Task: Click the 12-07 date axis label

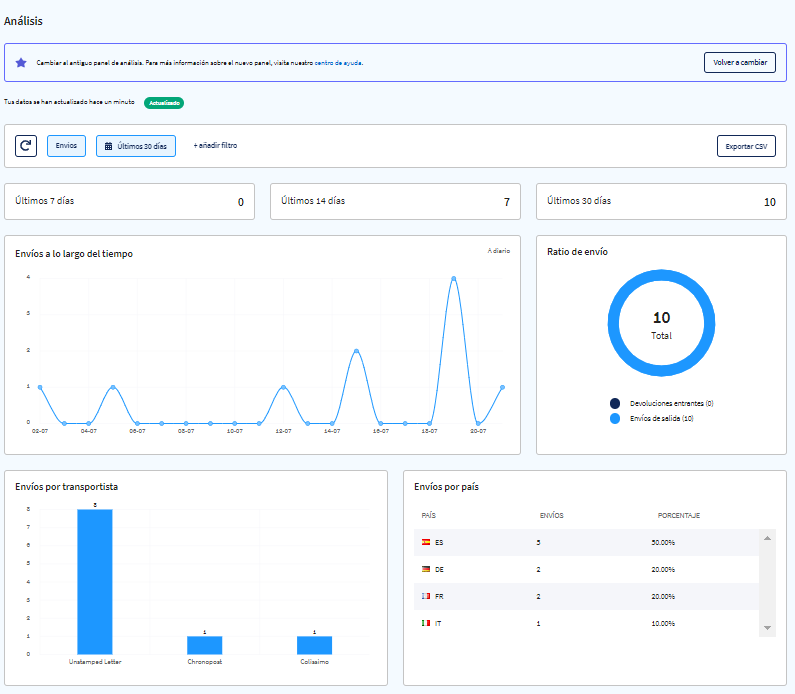Action: pyautogui.click(x=283, y=431)
